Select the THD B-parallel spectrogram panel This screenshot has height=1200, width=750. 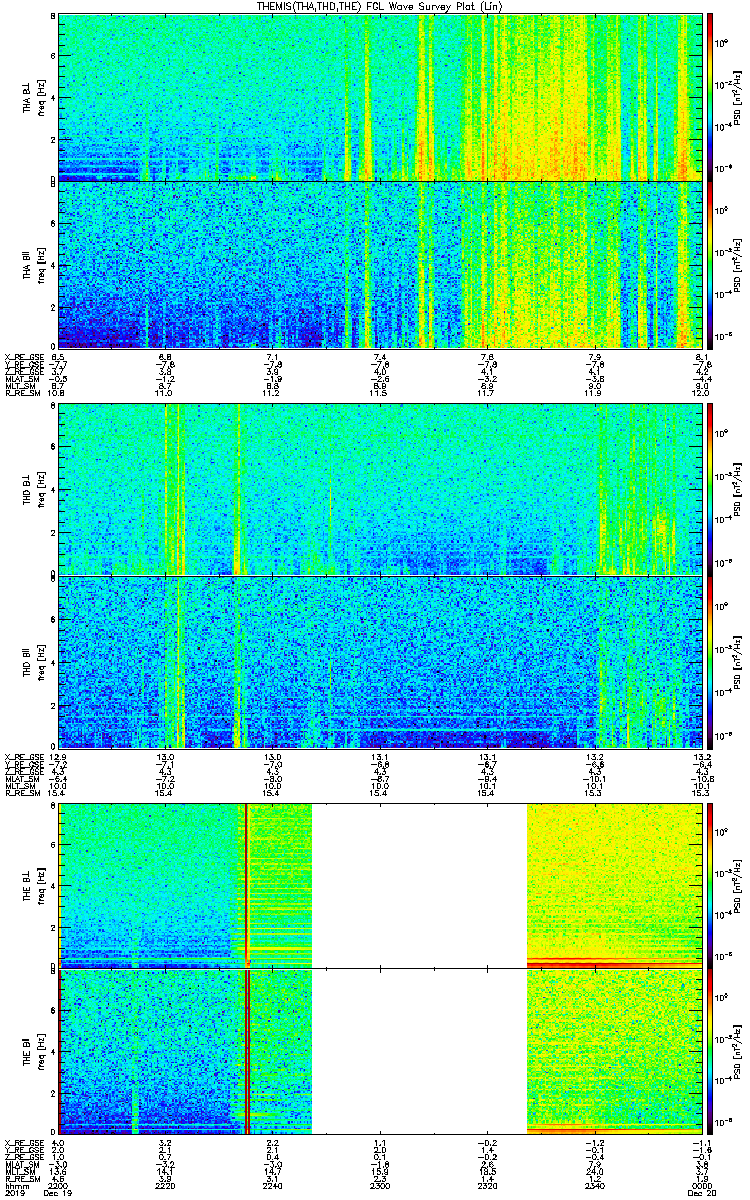(x=379, y=662)
